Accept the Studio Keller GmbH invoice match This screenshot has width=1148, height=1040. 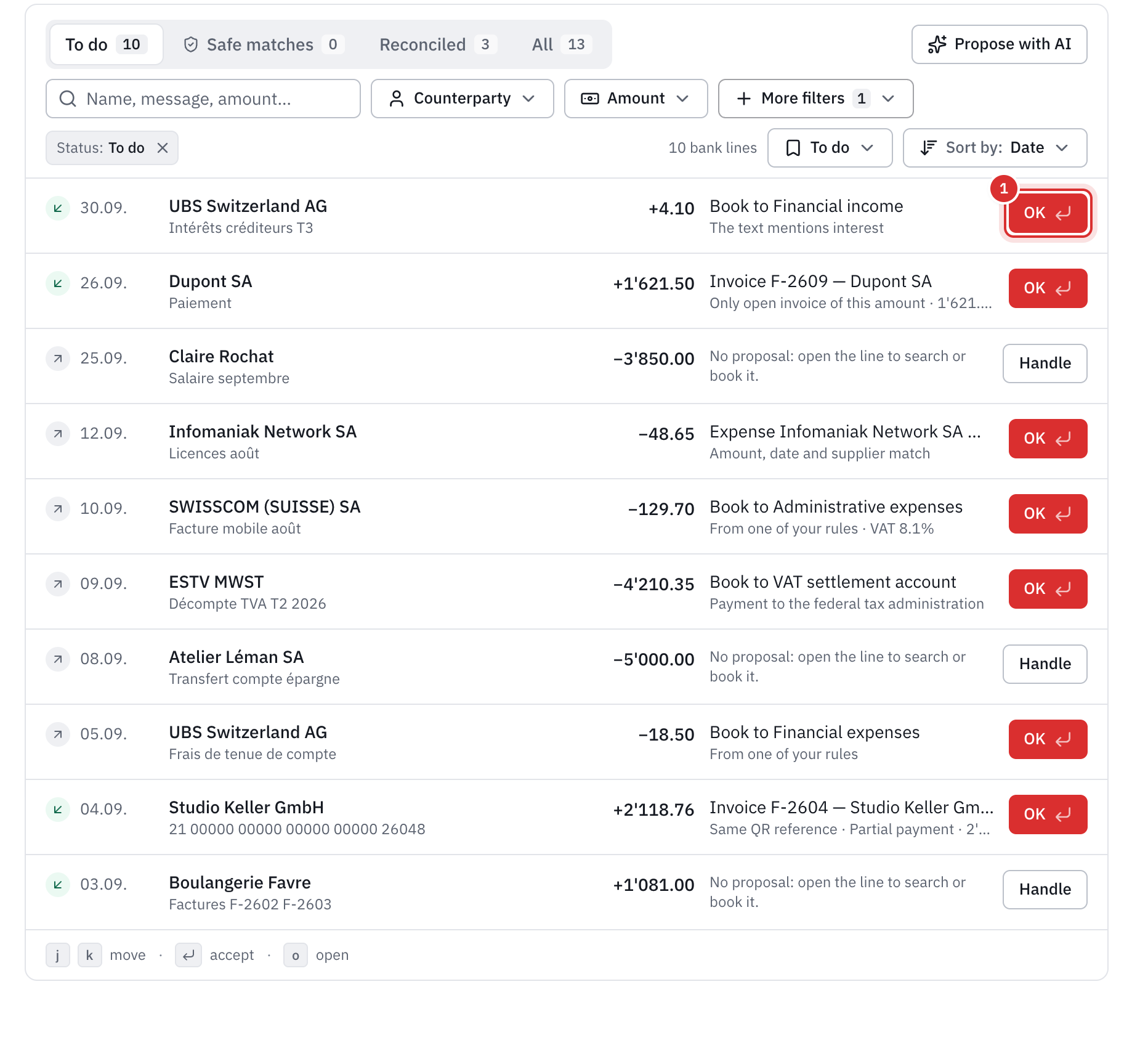pyautogui.click(x=1048, y=815)
